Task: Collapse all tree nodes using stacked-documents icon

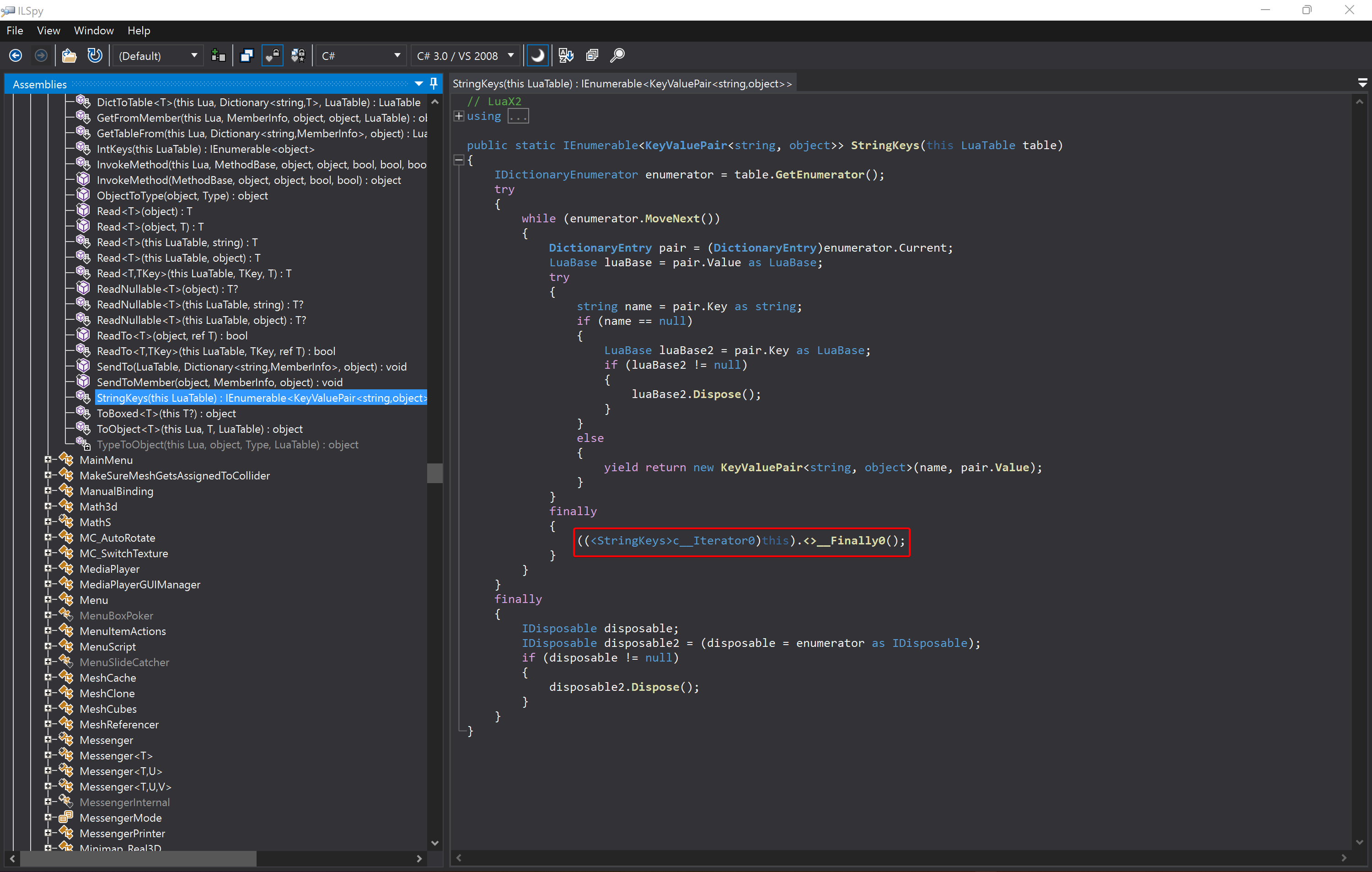Action: click(x=592, y=55)
